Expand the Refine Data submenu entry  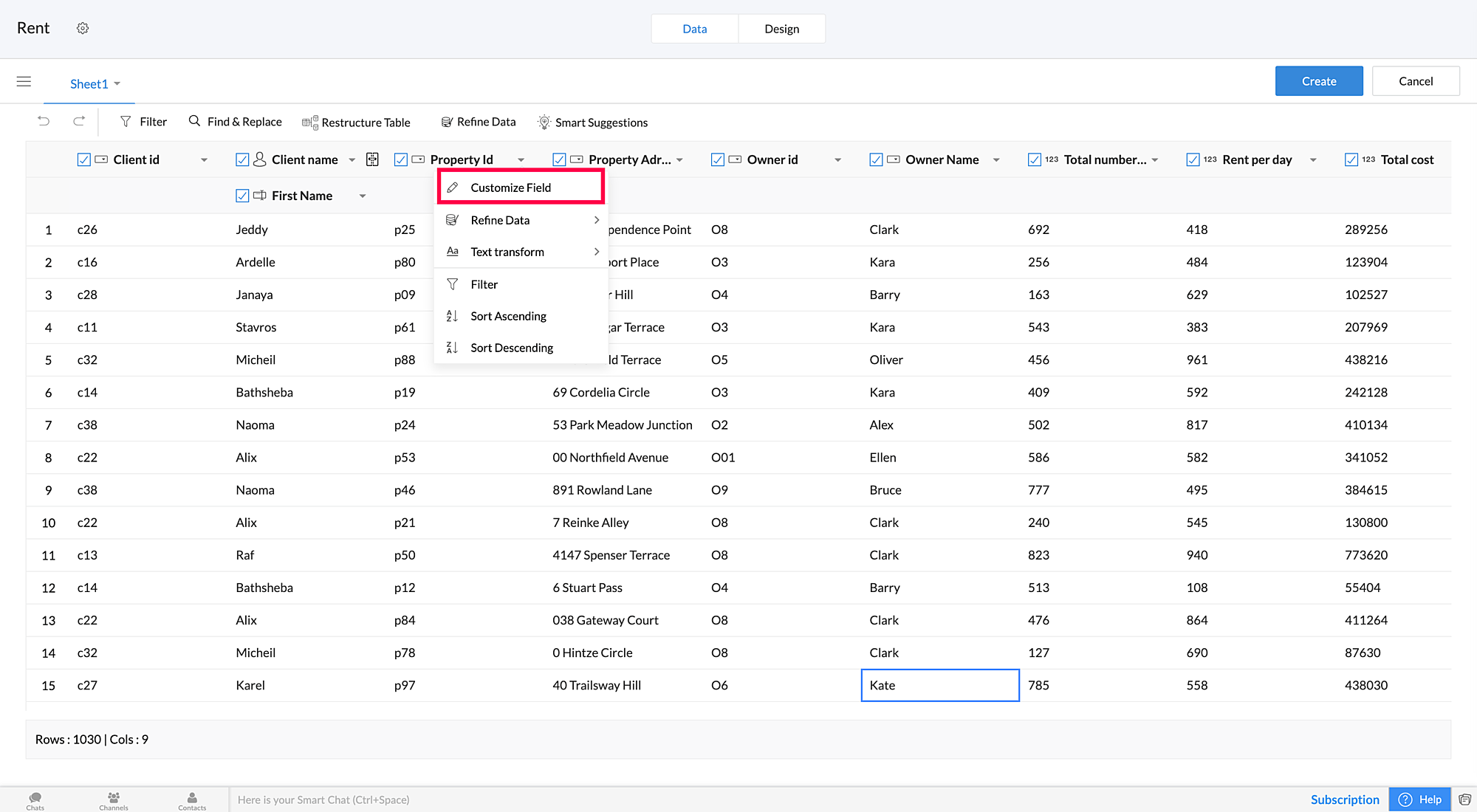click(x=522, y=220)
